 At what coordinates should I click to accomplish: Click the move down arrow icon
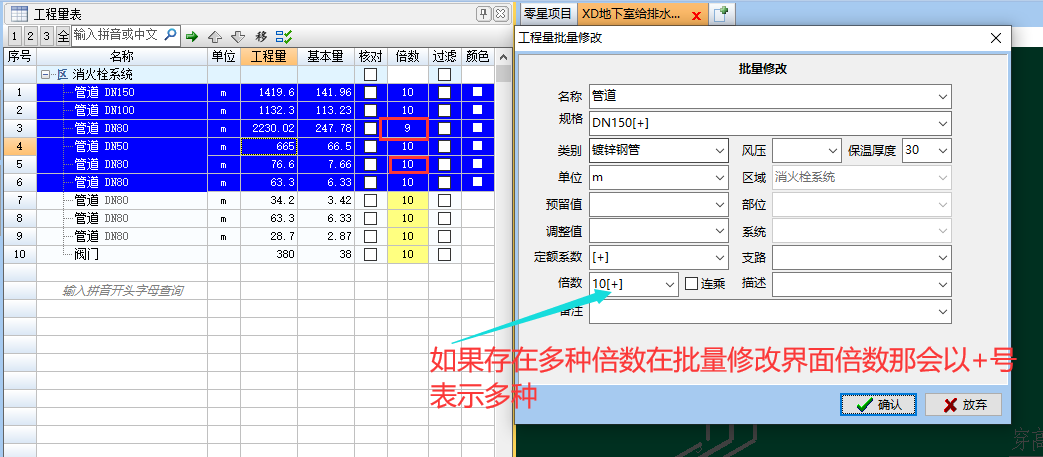(237, 36)
